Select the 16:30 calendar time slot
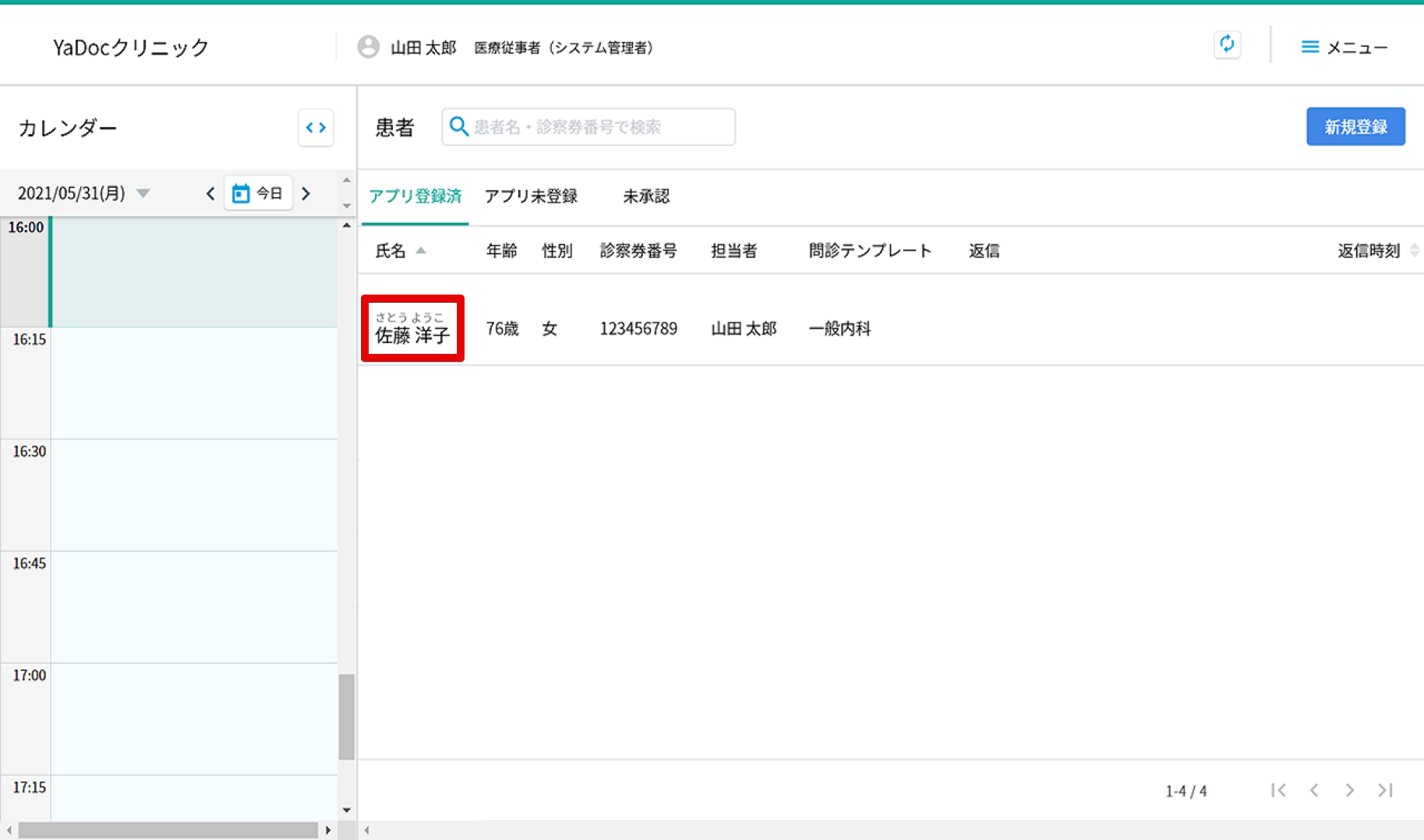This screenshot has width=1424, height=840. pos(194,496)
